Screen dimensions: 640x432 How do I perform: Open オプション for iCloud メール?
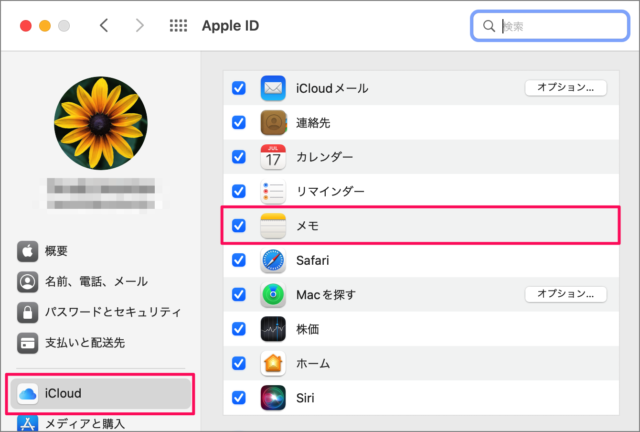click(x=566, y=88)
